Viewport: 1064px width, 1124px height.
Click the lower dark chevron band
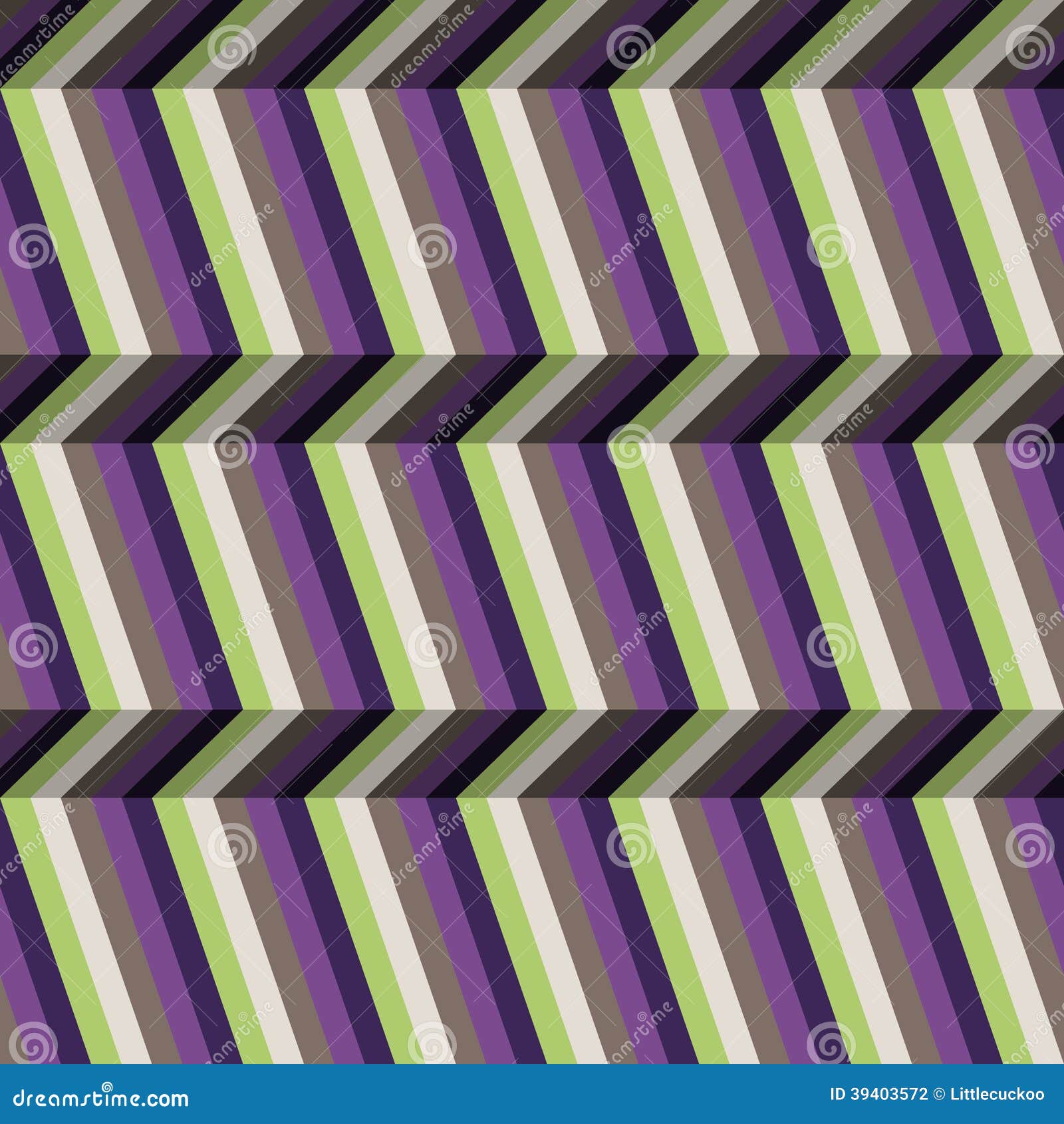[x=532, y=752]
